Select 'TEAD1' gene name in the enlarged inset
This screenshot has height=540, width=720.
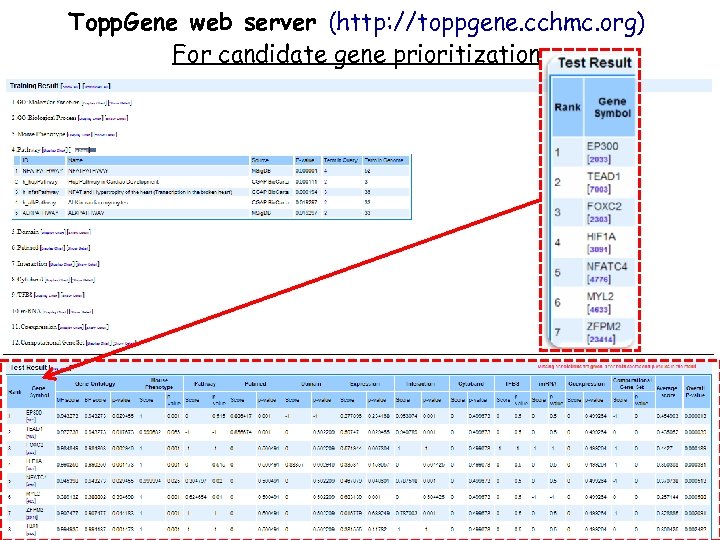coord(603,176)
